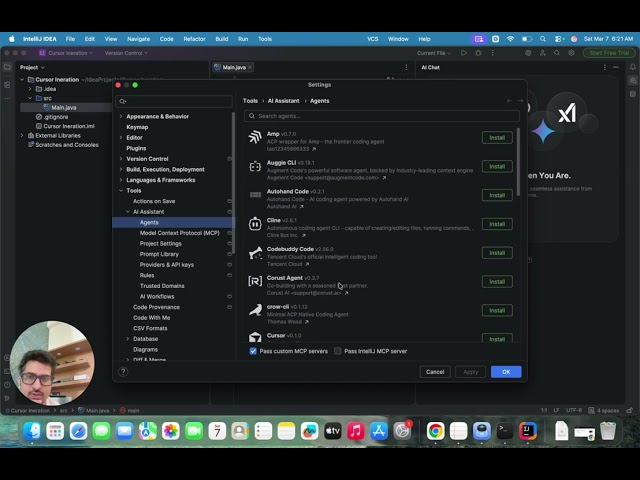
Task: Open the Terminal icon in the Dock
Action: [x=504, y=431]
